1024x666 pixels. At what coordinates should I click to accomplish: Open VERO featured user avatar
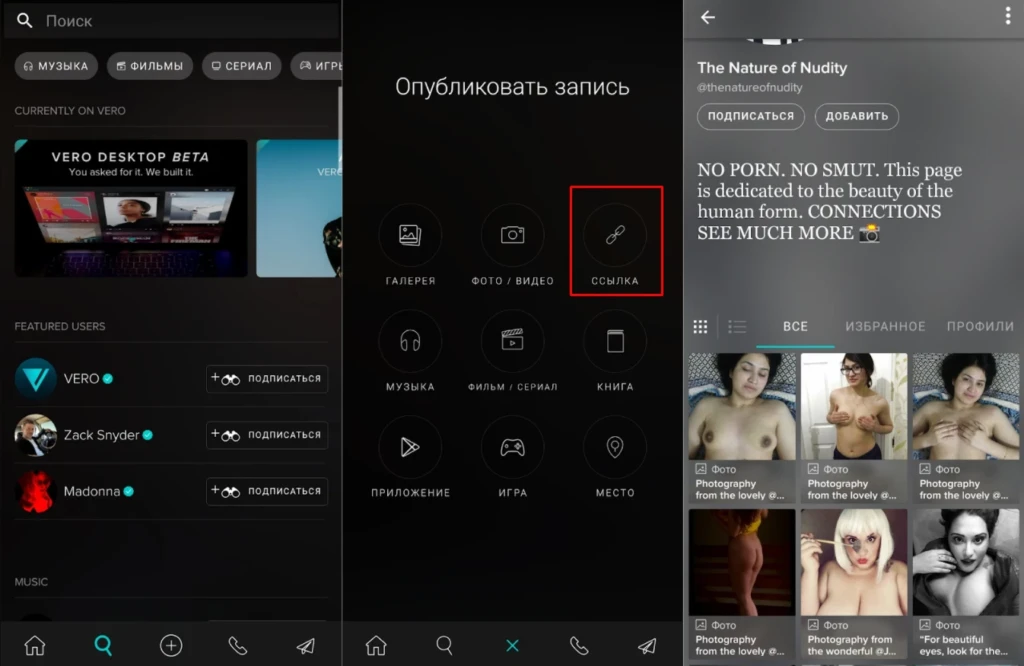pos(35,379)
